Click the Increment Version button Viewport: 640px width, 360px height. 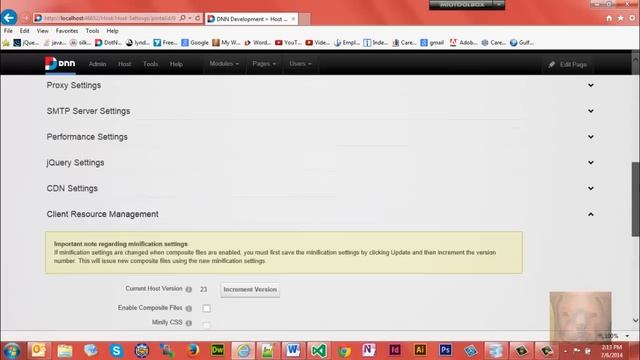(250, 289)
